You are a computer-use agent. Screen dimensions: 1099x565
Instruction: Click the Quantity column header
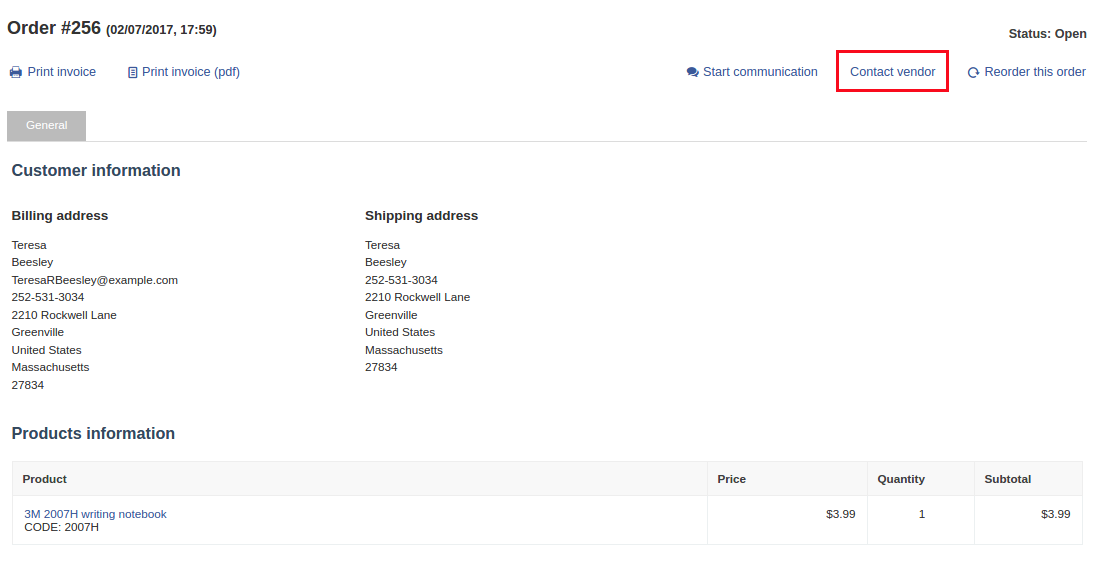click(901, 479)
